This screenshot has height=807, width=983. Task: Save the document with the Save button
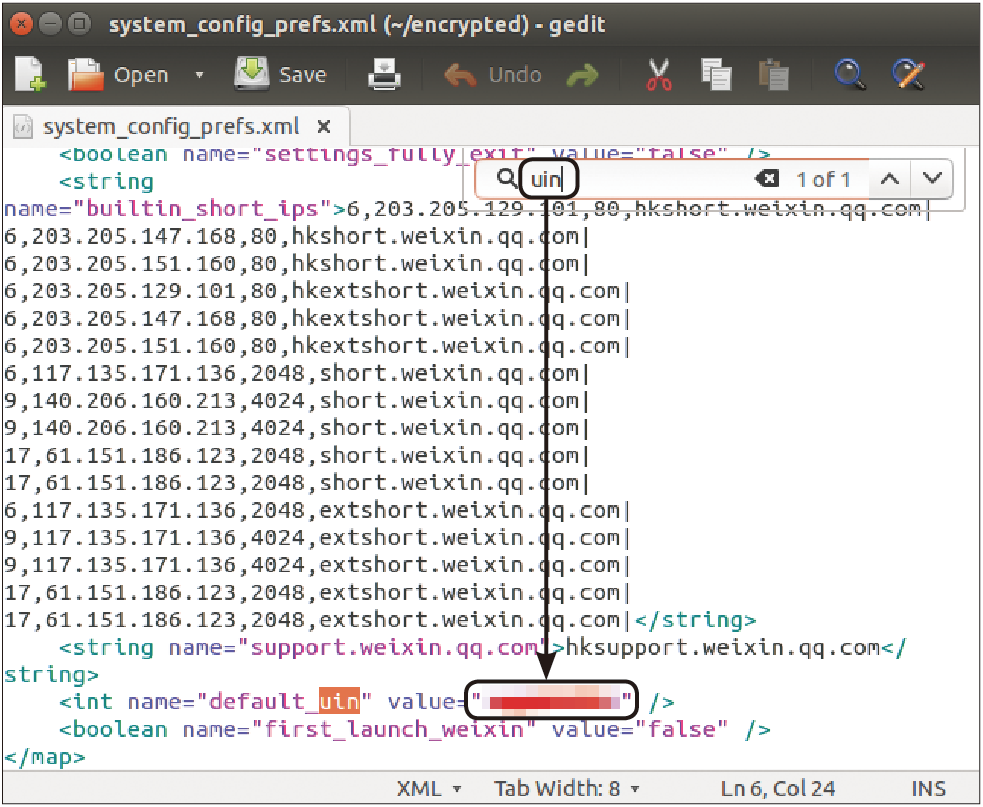coord(280,75)
